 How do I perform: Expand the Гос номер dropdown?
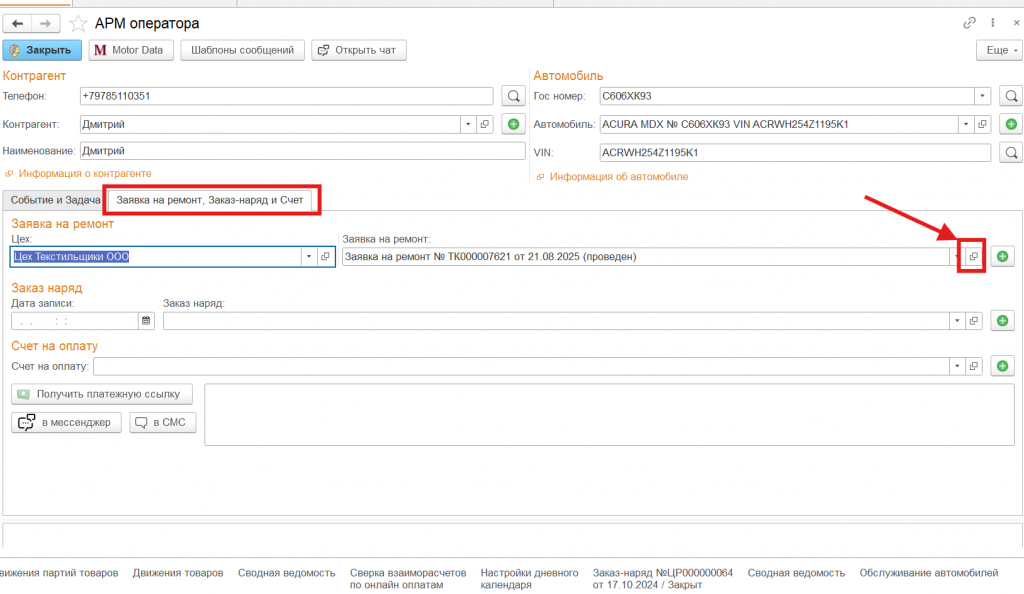(984, 96)
